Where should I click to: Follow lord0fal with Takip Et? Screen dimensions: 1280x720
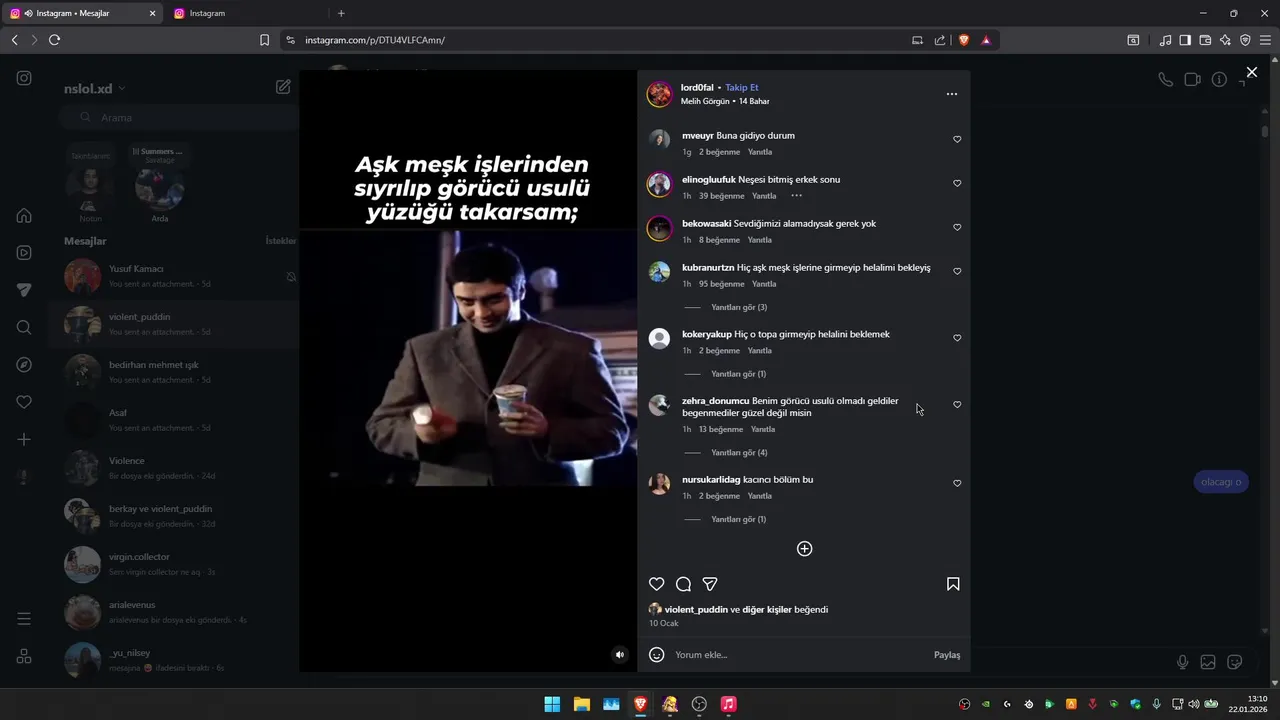[742, 88]
